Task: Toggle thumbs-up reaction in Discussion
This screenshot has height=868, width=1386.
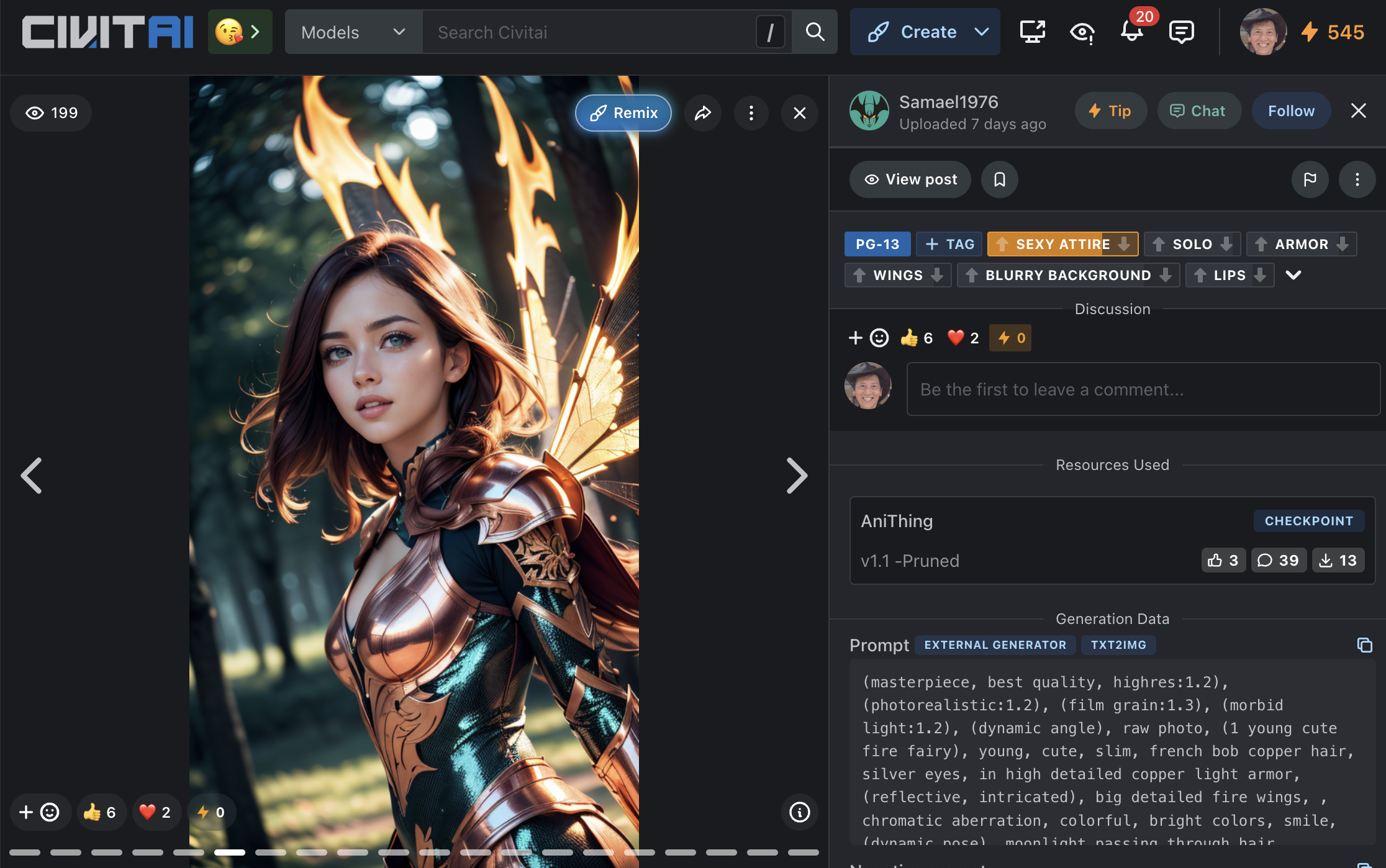Action: (917, 338)
